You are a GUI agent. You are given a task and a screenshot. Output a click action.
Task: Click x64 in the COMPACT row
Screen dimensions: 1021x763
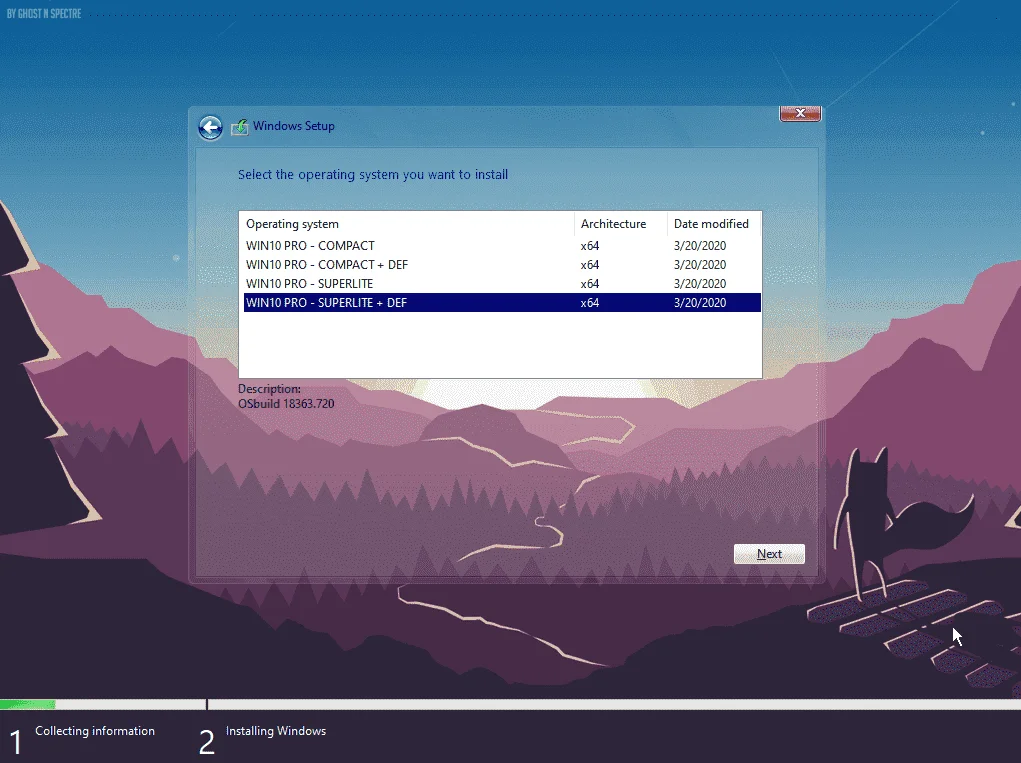pos(590,246)
